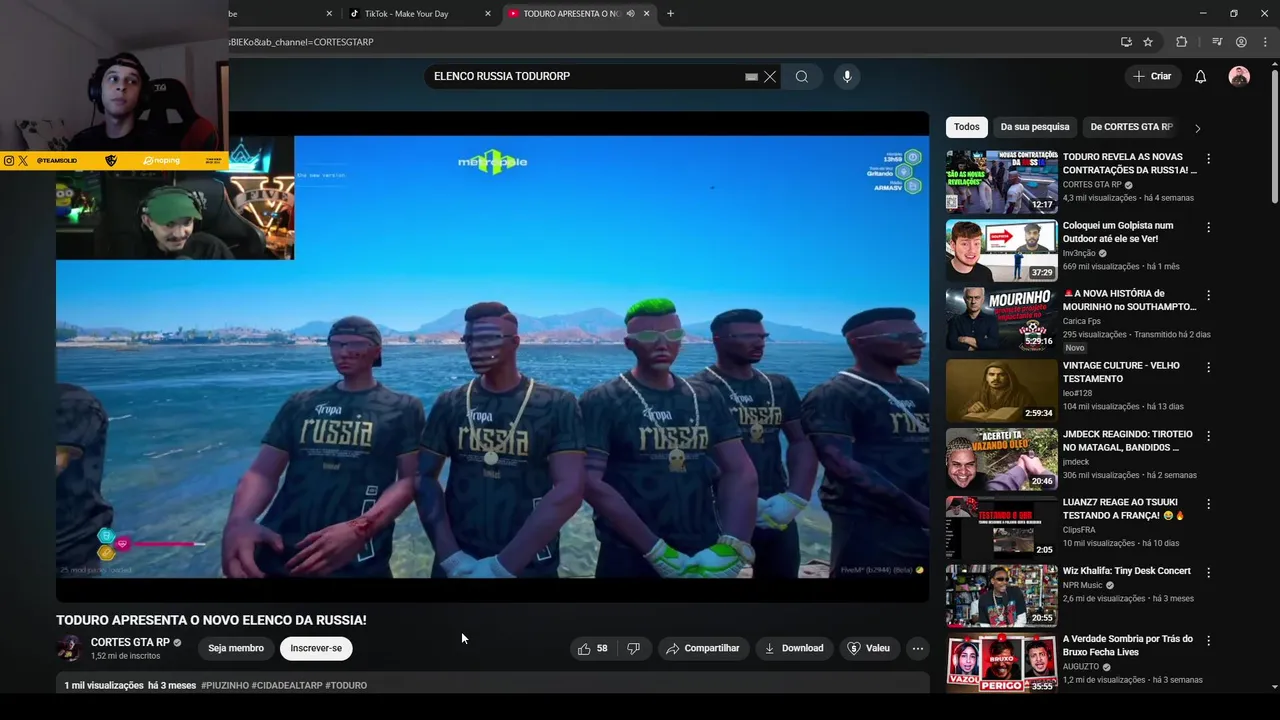The height and width of the screenshot is (720, 1280).
Task: Open options for VINTAGE CULTURE video
Action: [x=1208, y=367]
